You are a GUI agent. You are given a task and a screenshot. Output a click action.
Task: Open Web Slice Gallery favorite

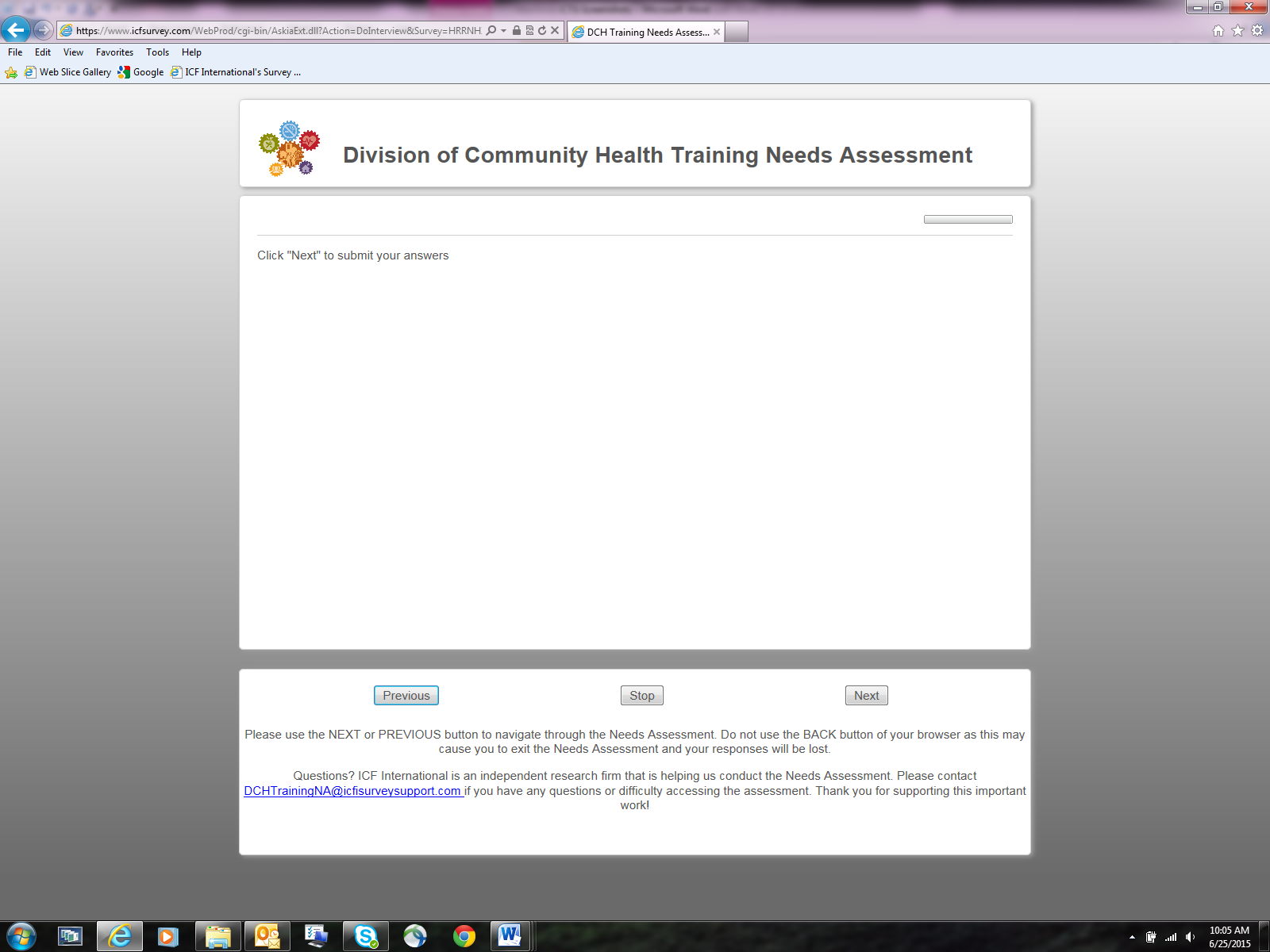pos(68,72)
